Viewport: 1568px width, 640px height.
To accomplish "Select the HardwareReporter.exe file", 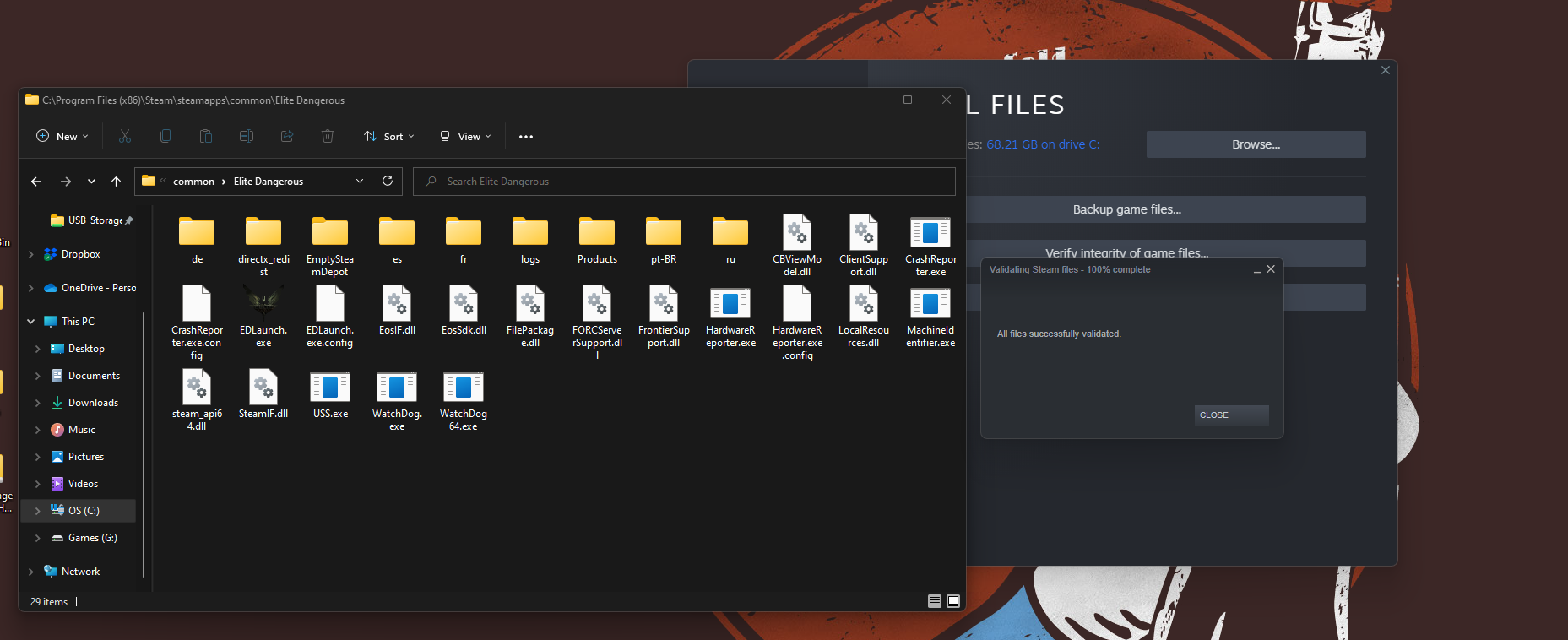I will tap(730, 317).
